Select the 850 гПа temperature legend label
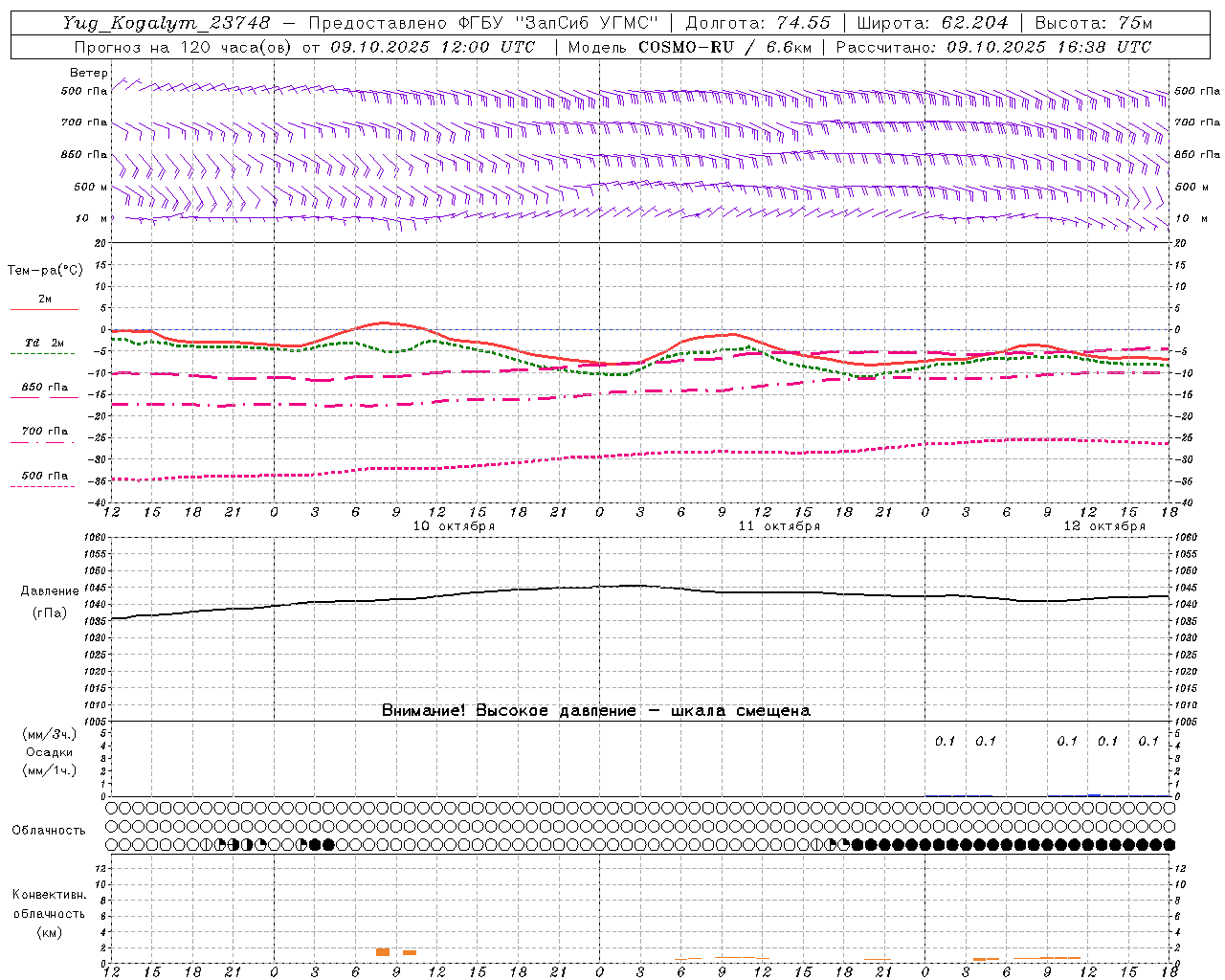This screenshot has height=980, width=1225. (x=45, y=388)
